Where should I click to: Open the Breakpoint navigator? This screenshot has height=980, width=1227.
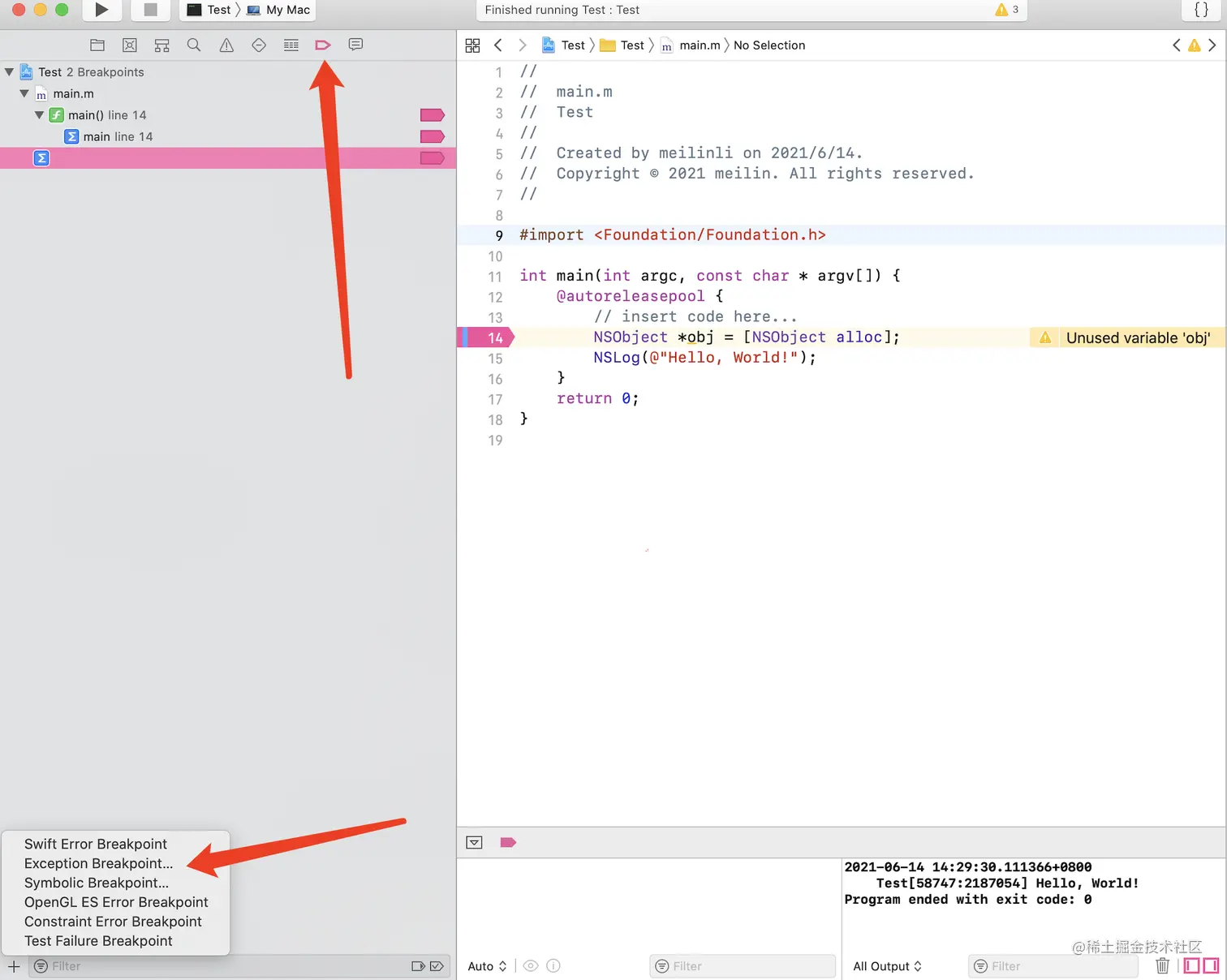click(323, 45)
